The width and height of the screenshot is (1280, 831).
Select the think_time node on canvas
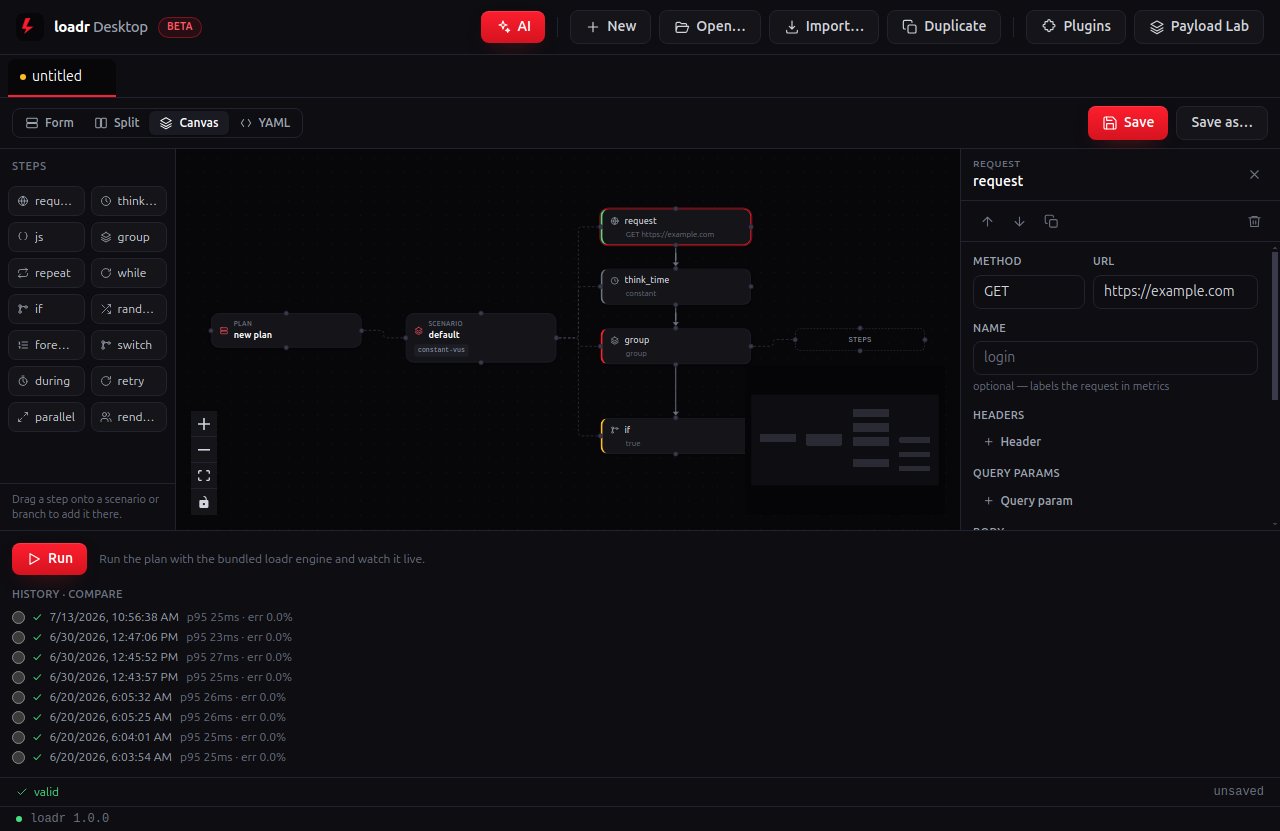point(676,286)
